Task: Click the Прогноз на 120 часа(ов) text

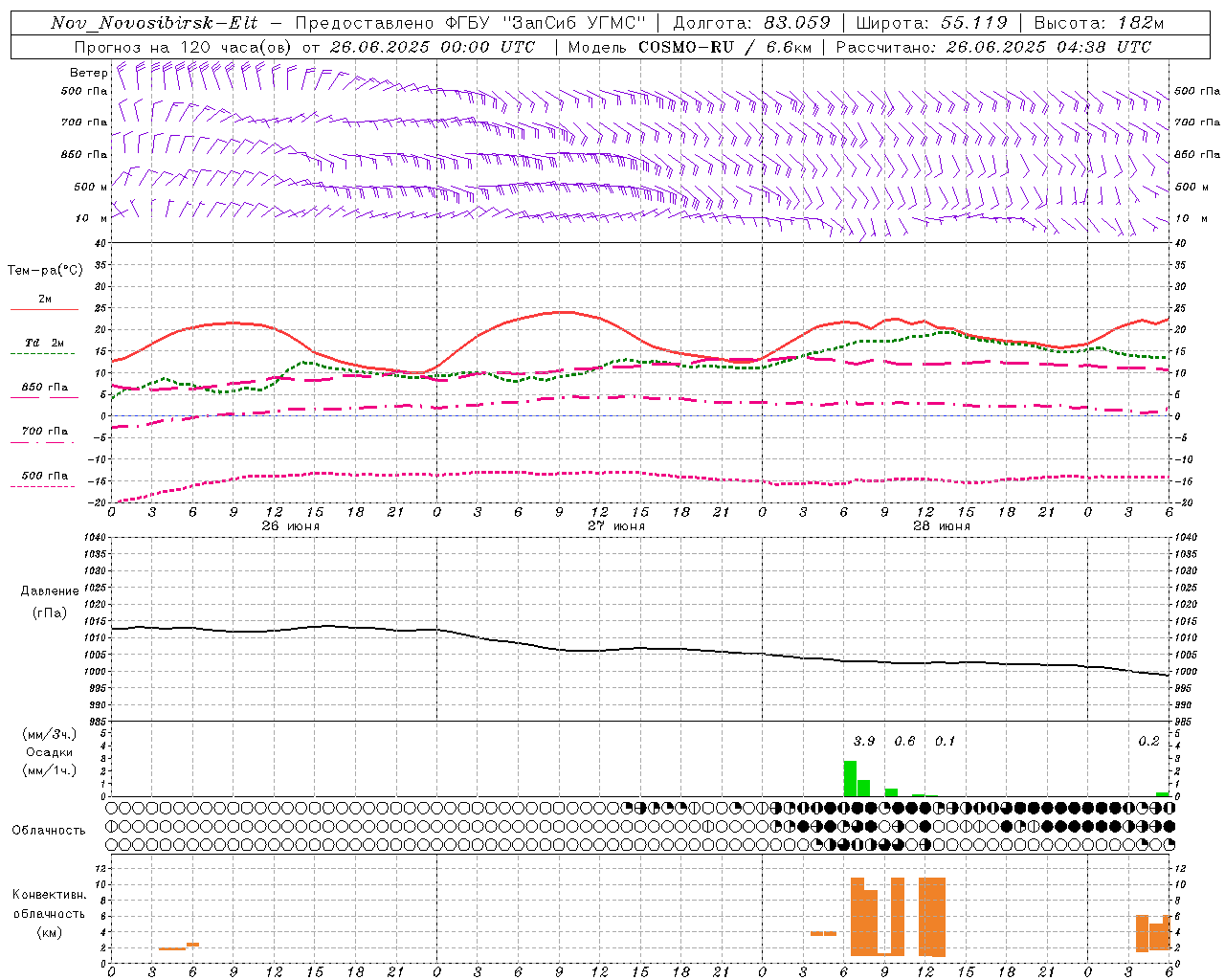Action: (x=184, y=47)
